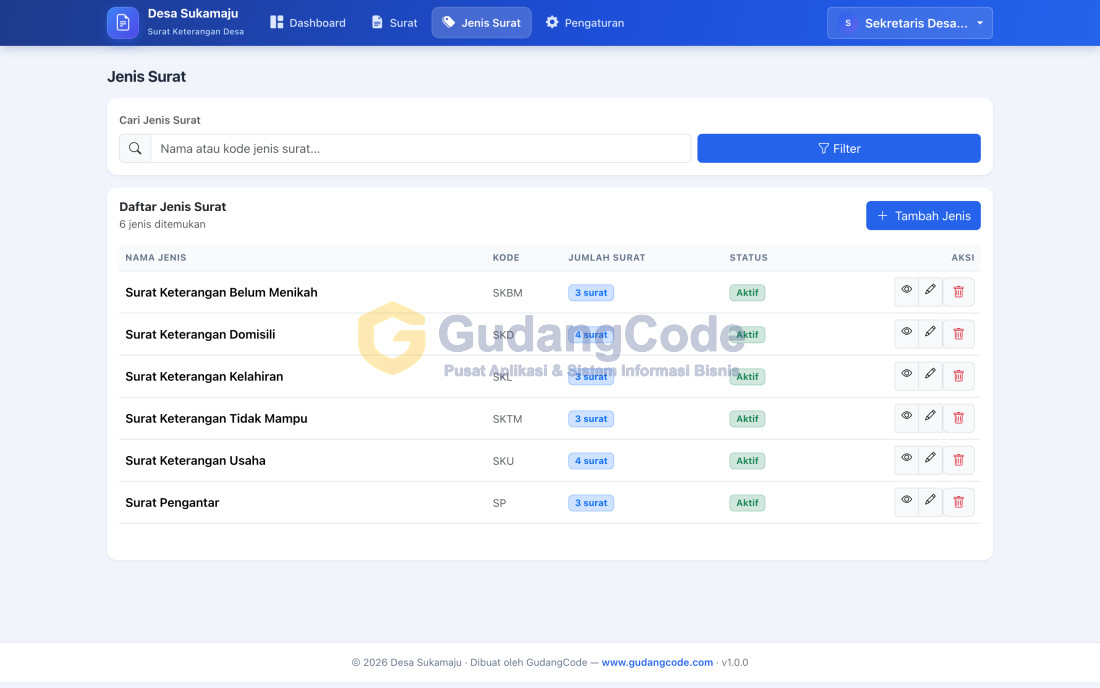This screenshot has width=1100, height=688.
Task: Click the "Surat Keterangan Domisili" name
Action: tap(200, 335)
